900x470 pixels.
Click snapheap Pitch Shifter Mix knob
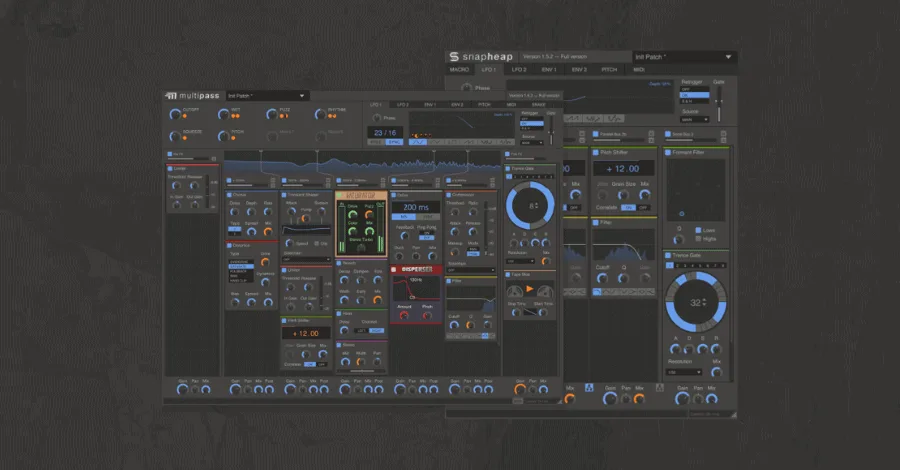click(645, 195)
